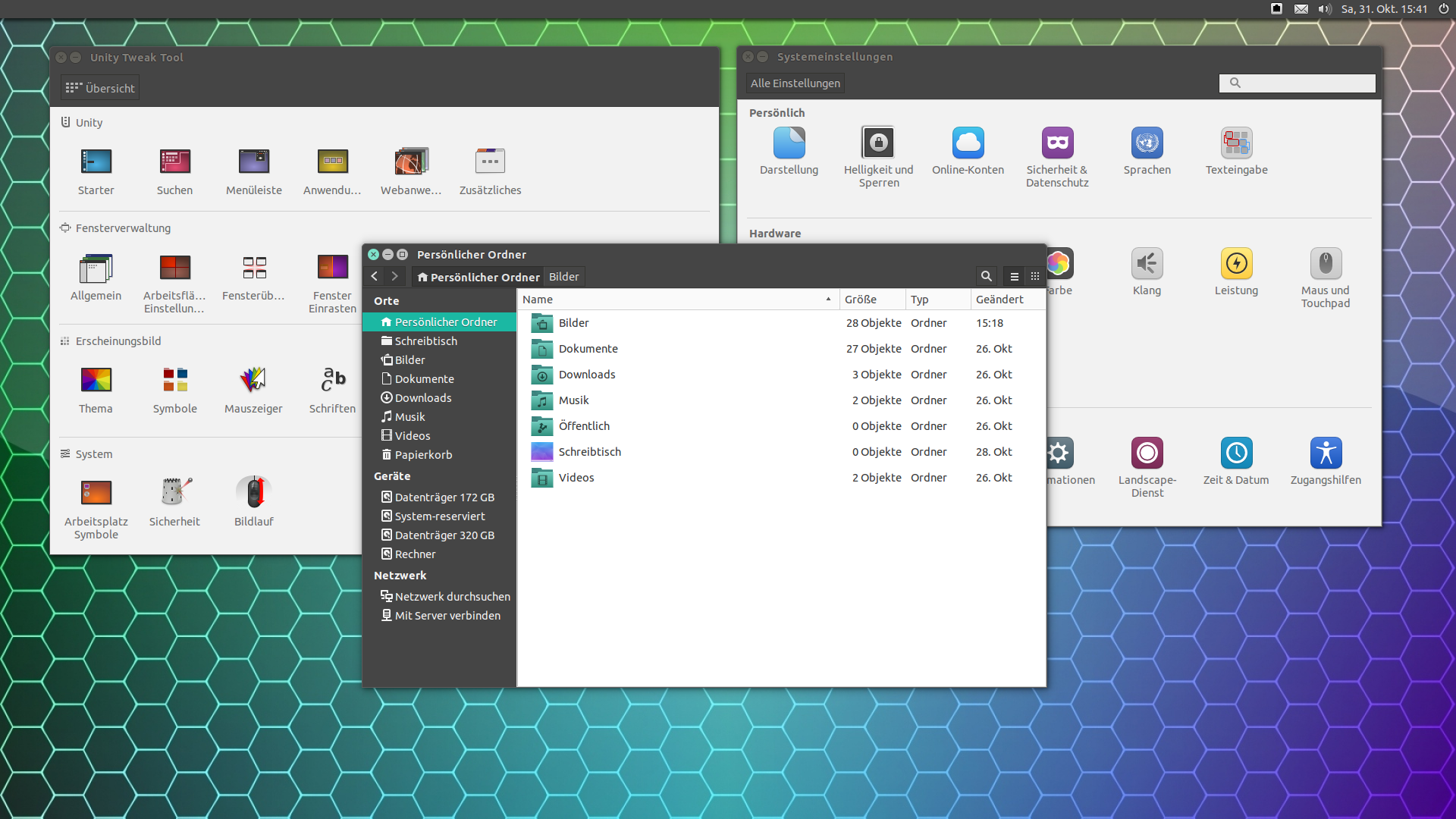Sort files by Geändert column
The height and width of the screenshot is (819, 1456).
999,300
